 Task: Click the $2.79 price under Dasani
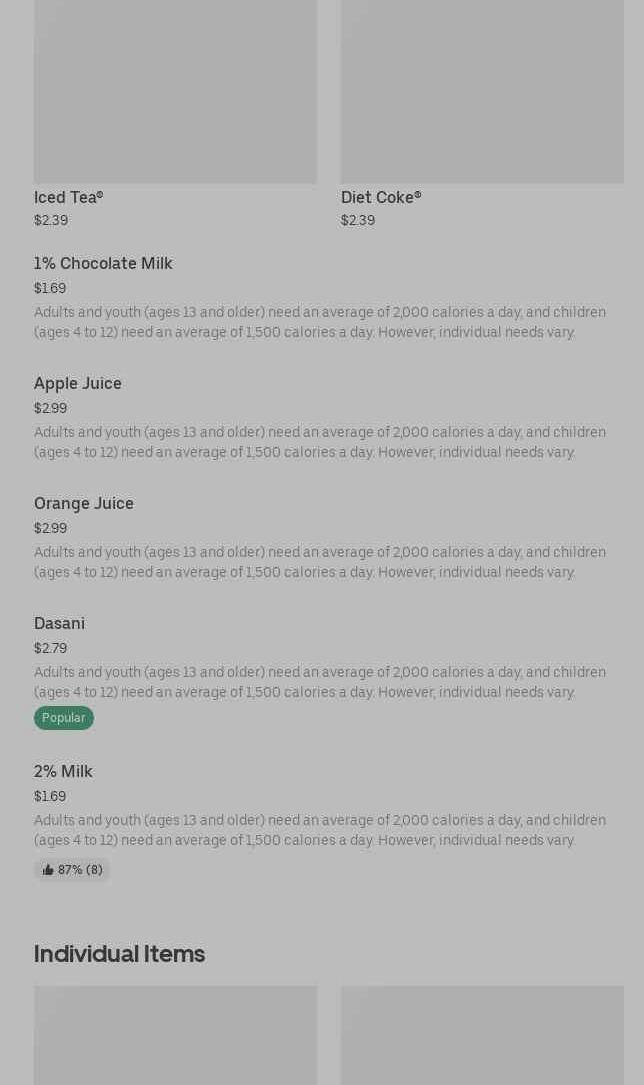(50, 649)
